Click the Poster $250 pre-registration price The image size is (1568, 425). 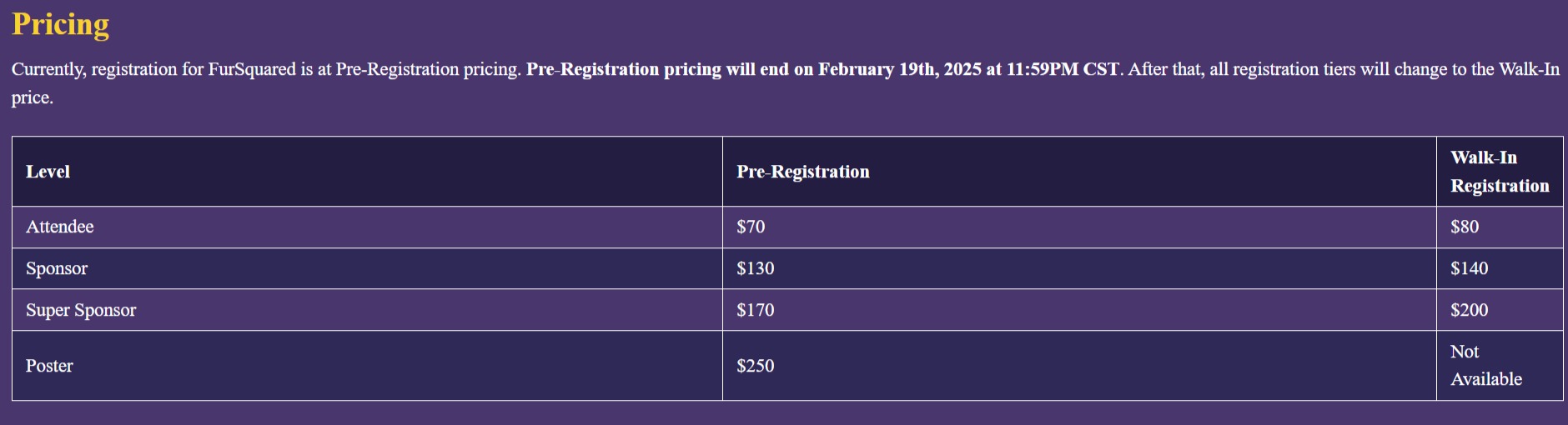click(755, 366)
